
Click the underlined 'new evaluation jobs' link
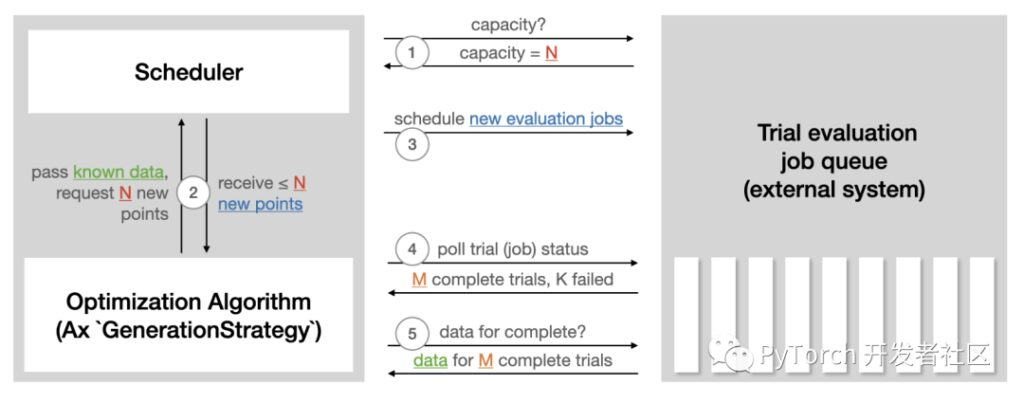tap(546, 119)
